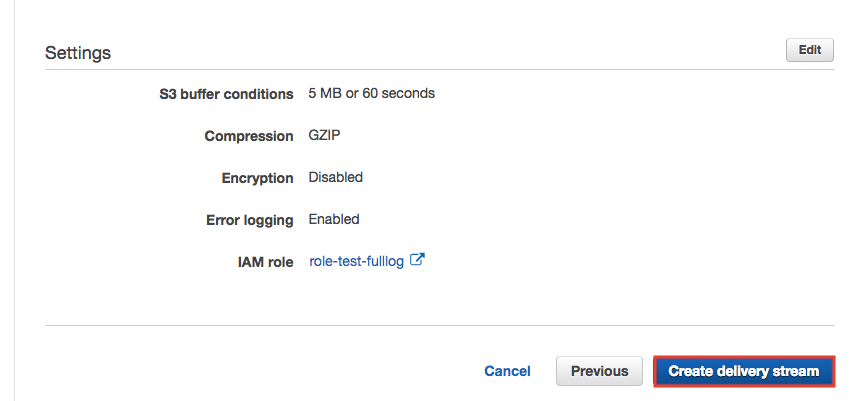Cancel the delivery stream creation

click(x=507, y=371)
